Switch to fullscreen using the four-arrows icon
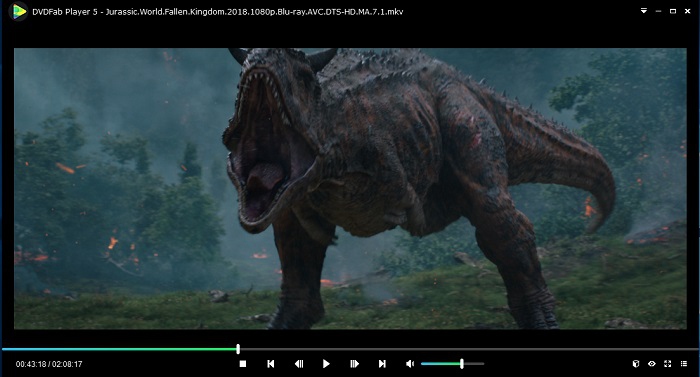This screenshot has width=700, height=377. point(668,364)
